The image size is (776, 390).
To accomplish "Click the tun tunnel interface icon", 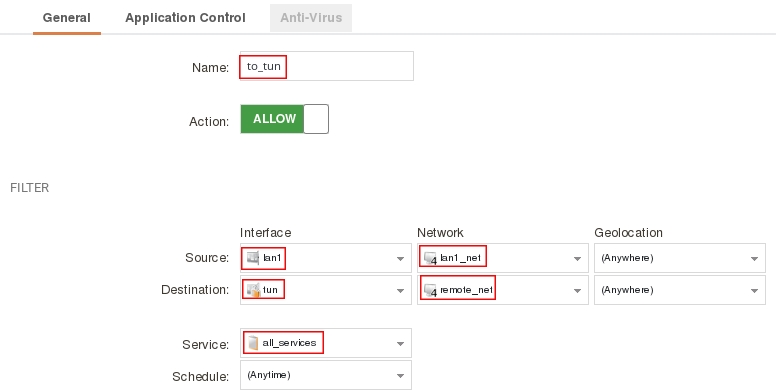I will pyautogui.click(x=253, y=290).
